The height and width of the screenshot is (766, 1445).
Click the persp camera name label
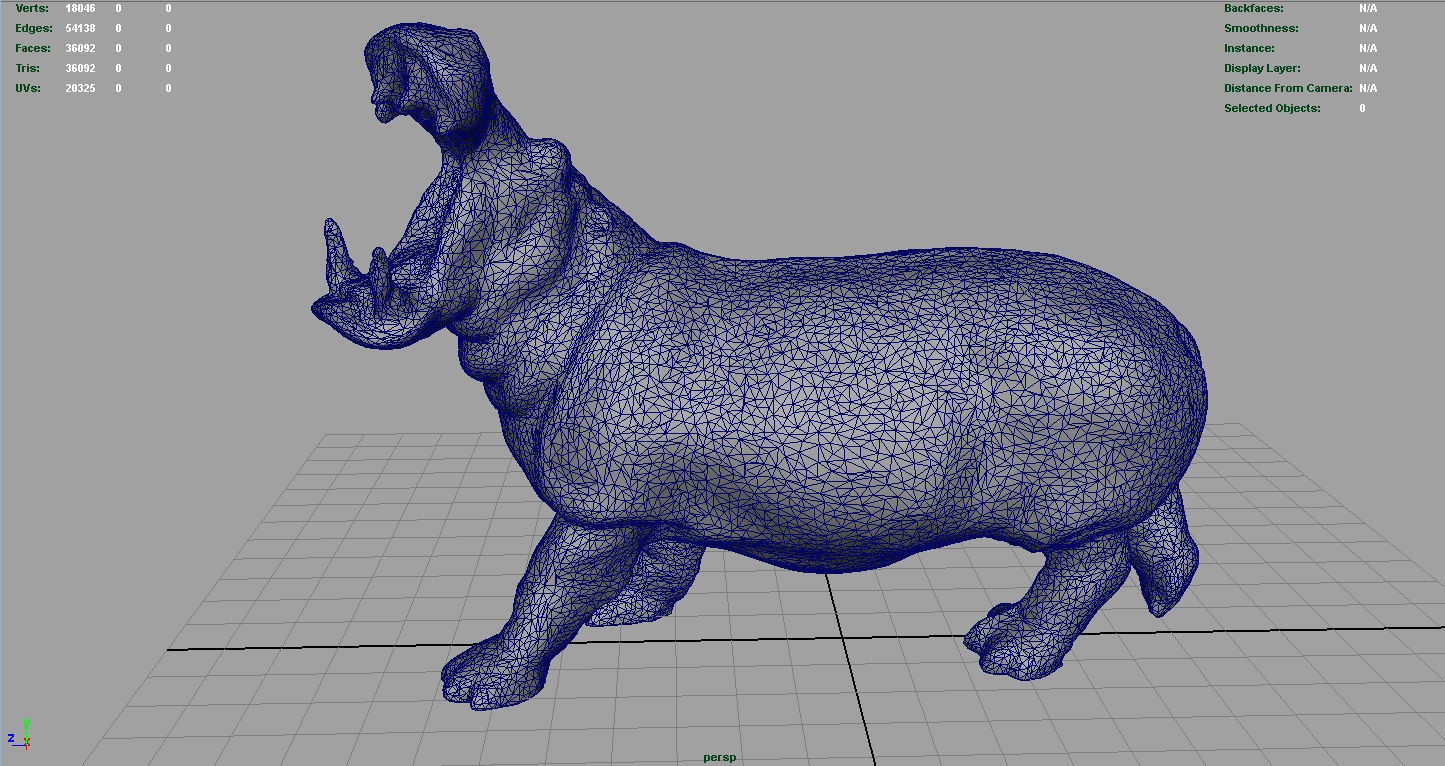pos(719,757)
